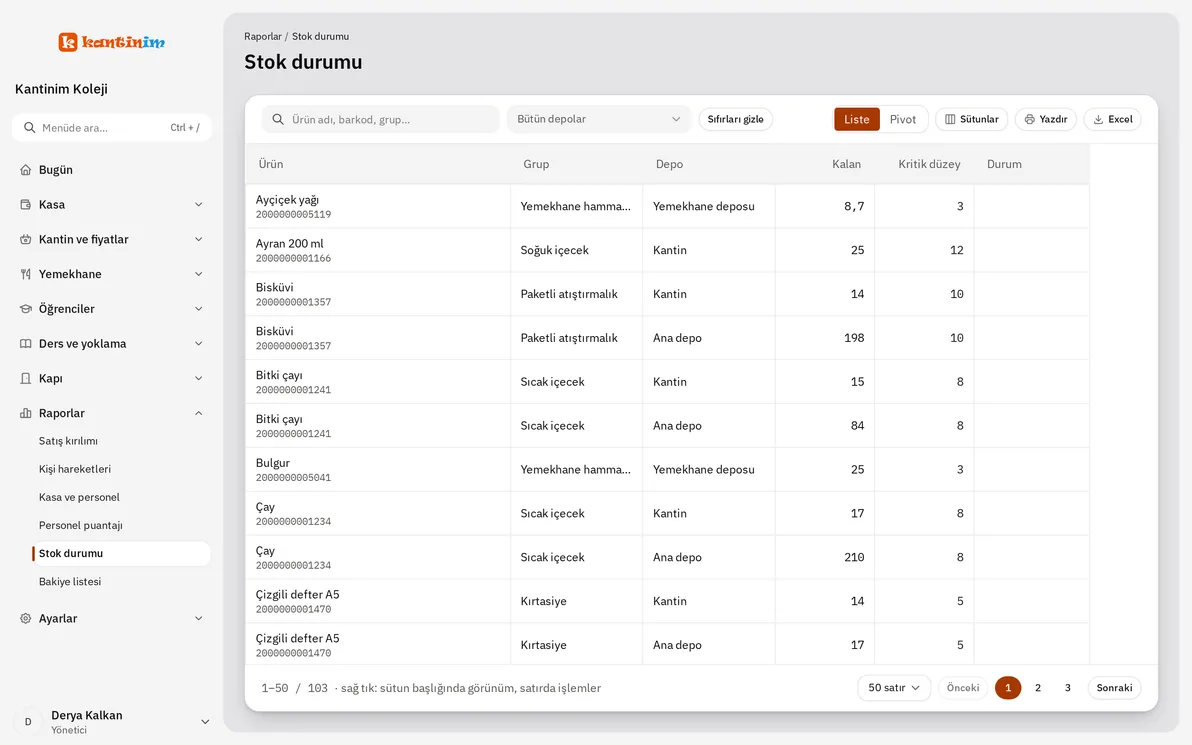Click the magnifier icon in product search
The width and height of the screenshot is (1192, 745).
[x=278, y=119]
